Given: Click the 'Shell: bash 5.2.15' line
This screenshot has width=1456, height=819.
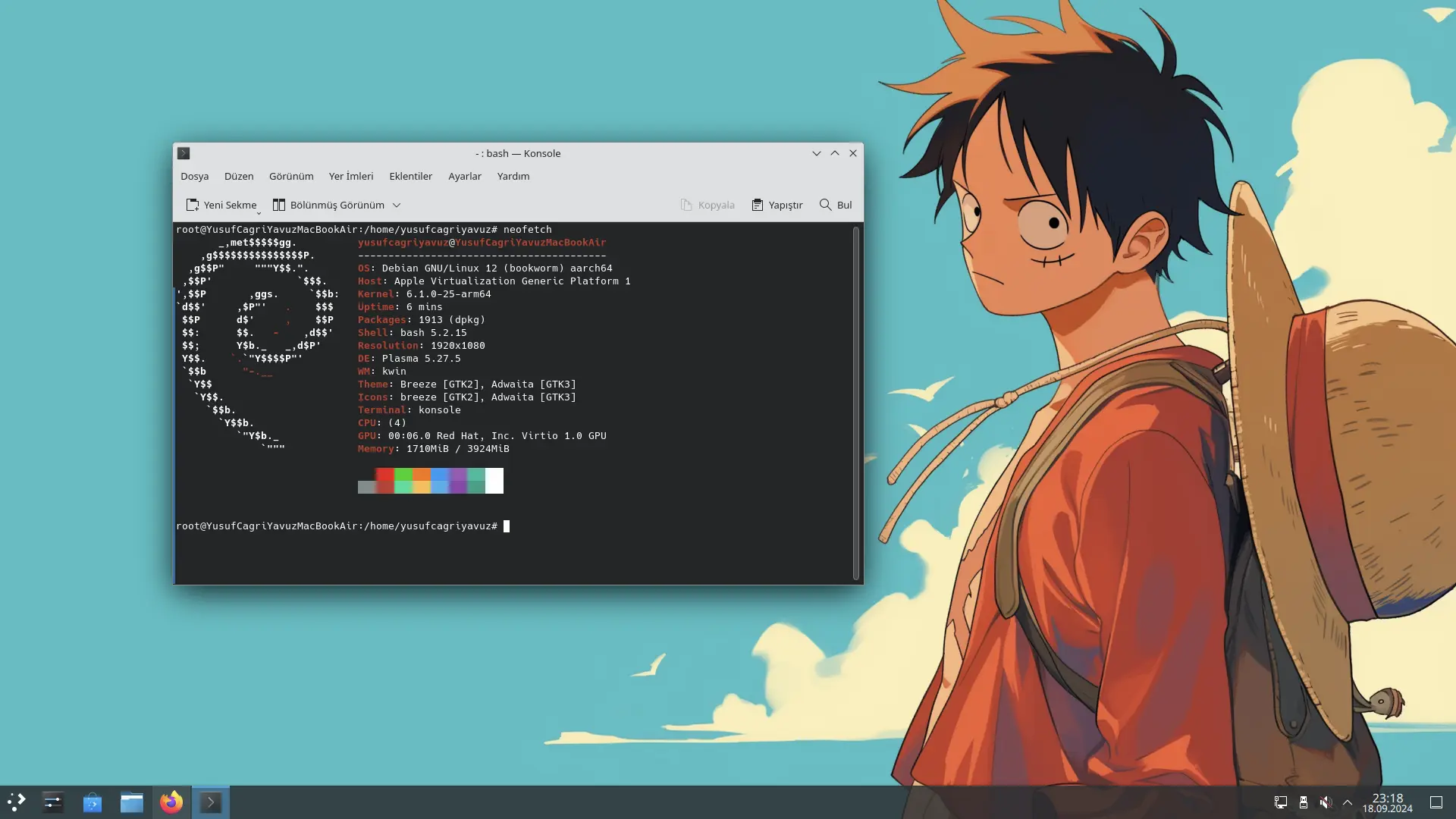Looking at the screenshot, I should pyautogui.click(x=413, y=333).
